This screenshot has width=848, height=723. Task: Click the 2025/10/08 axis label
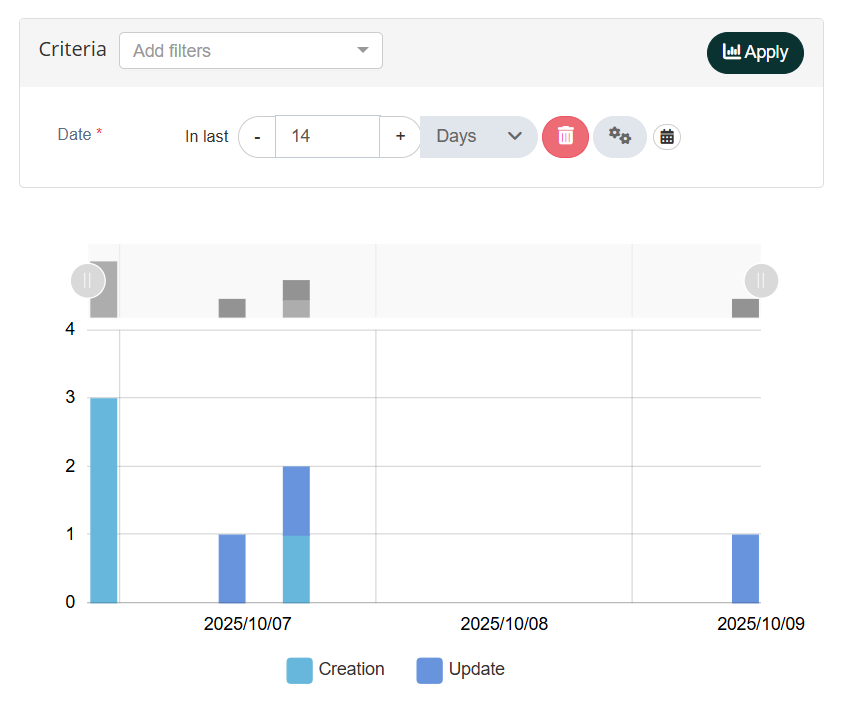tap(504, 624)
